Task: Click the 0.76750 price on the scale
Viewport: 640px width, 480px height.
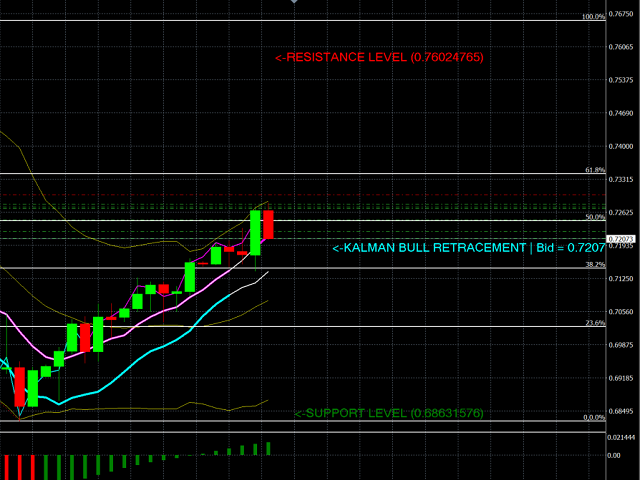Action: point(621,13)
